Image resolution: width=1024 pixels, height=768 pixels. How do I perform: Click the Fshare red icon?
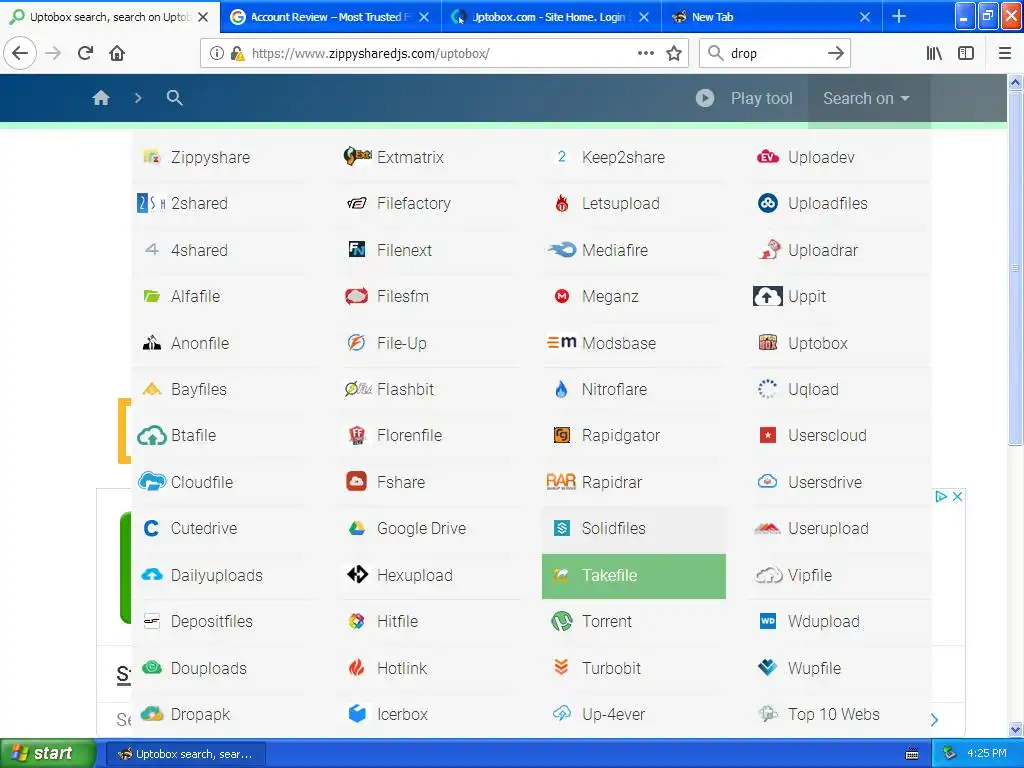tap(357, 482)
